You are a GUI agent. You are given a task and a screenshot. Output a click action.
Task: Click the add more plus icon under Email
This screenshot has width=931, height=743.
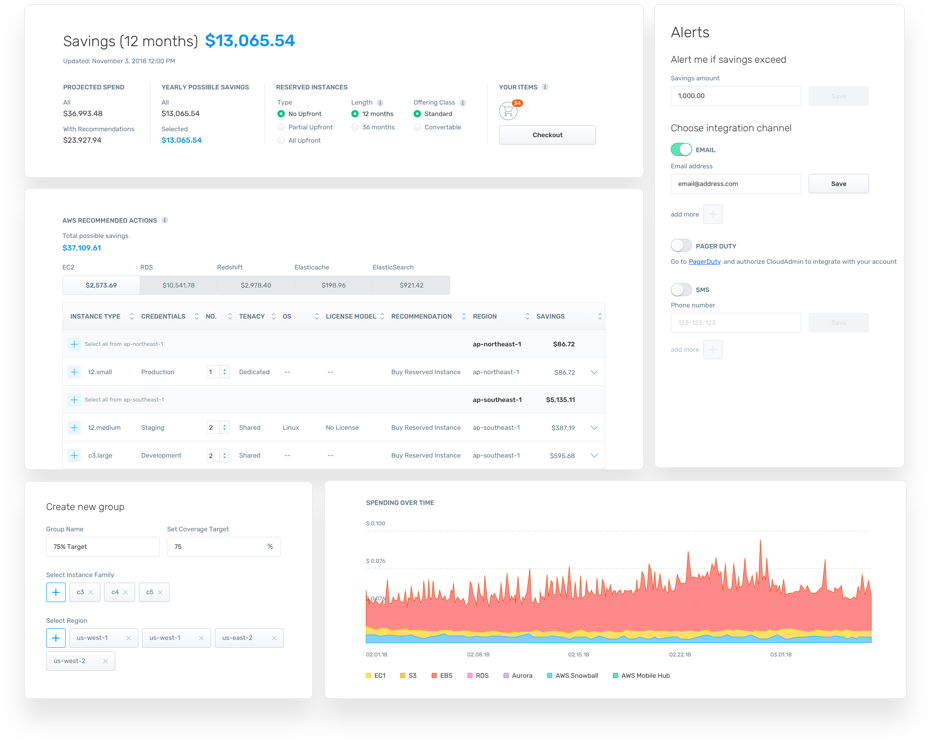pyautogui.click(x=711, y=214)
